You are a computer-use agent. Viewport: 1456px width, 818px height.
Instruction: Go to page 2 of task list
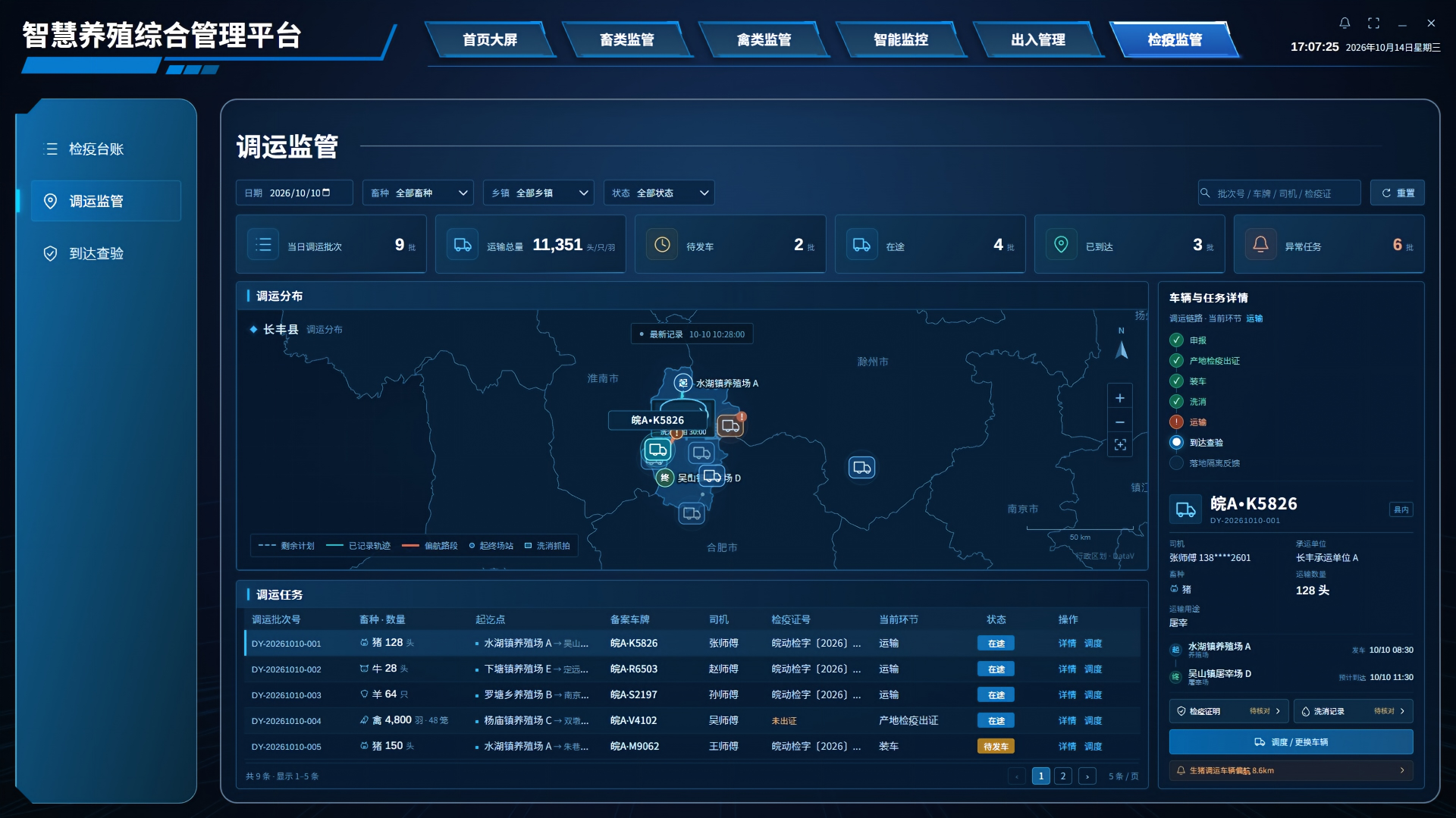[x=1063, y=776]
